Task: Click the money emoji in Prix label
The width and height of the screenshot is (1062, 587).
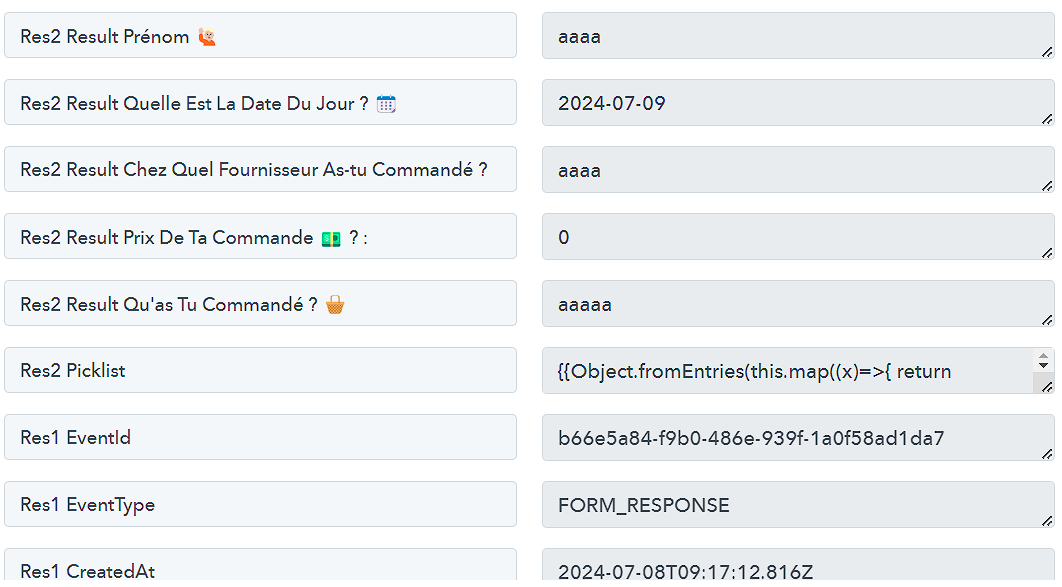Action: 331,238
